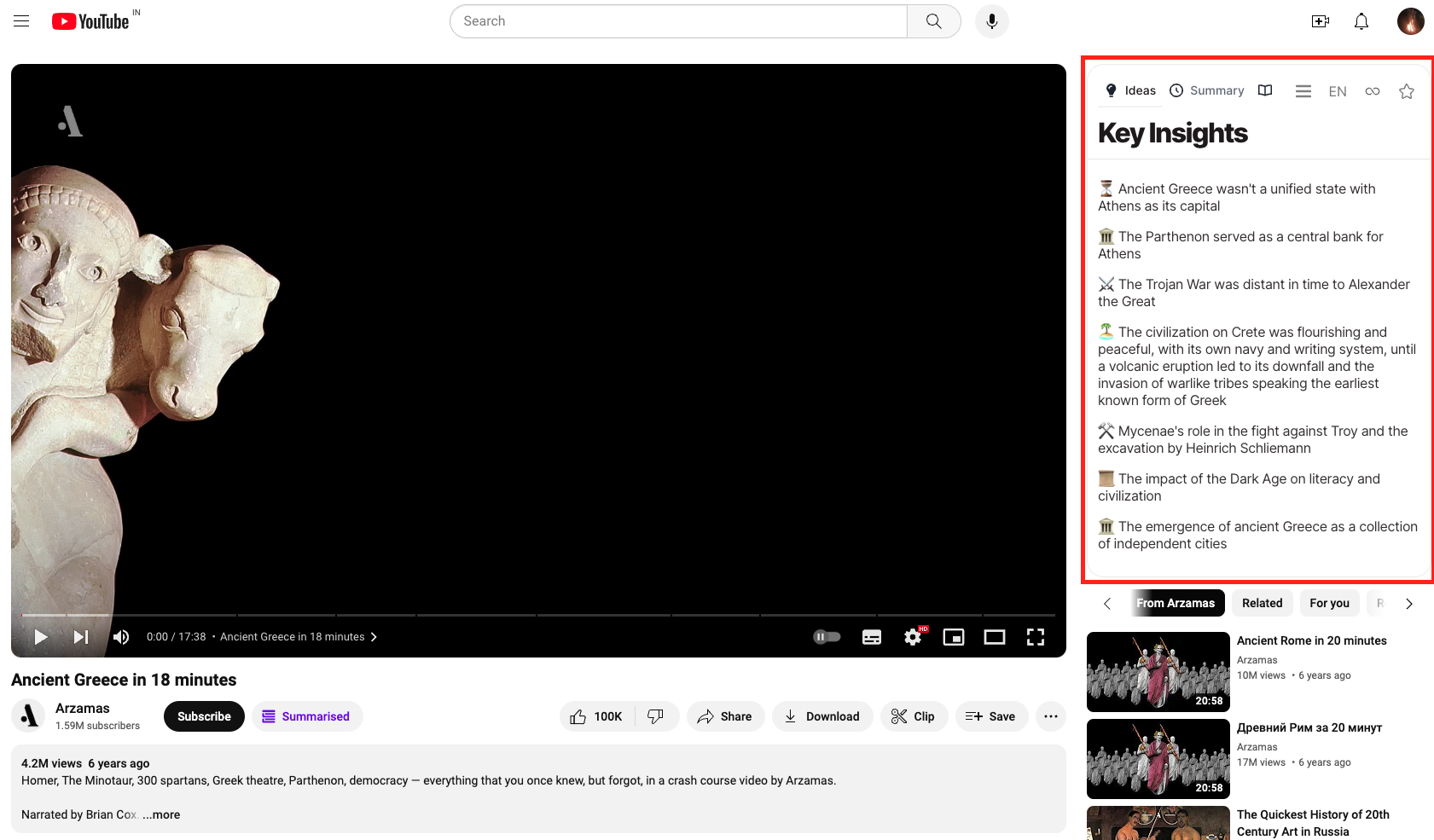Star the Key Insights summary

click(x=1406, y=90)
